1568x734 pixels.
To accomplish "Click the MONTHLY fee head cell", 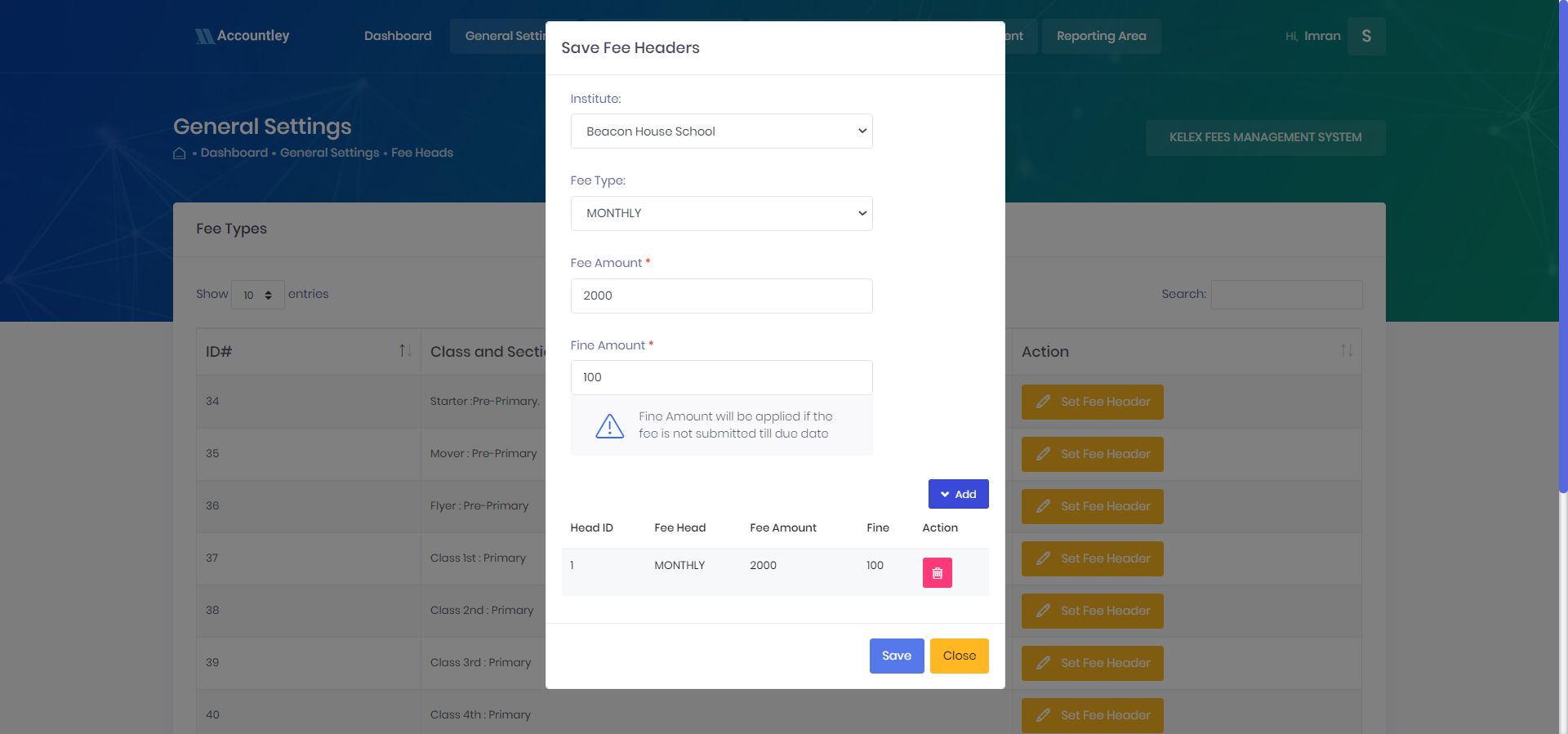I will click(x=679, y=565).
